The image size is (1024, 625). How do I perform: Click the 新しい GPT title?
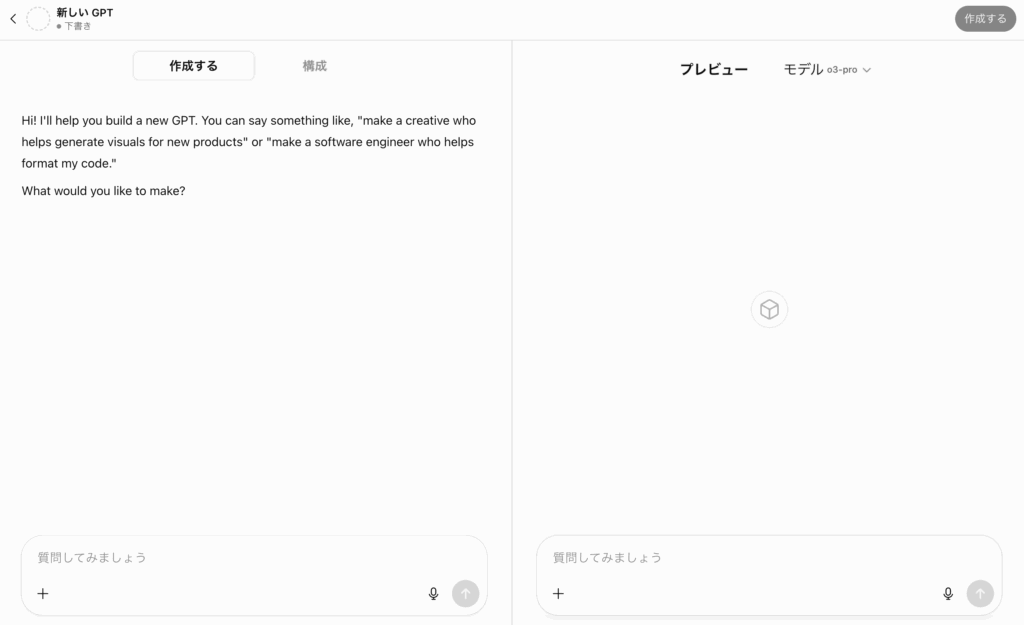pos(85,12)
